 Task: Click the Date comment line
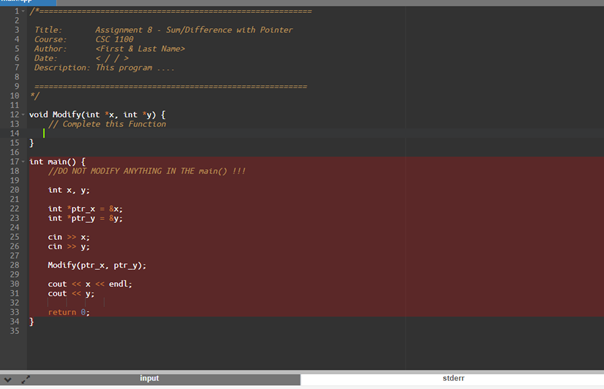tap(81, 58)
